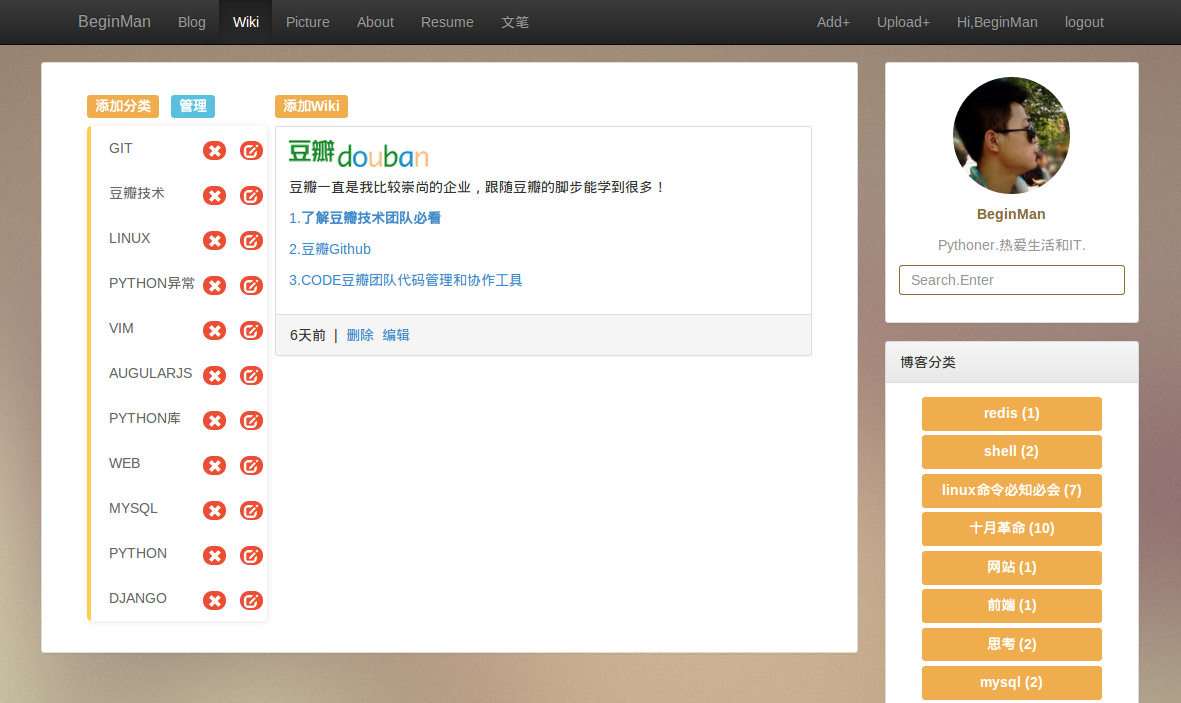Image resolution: width=1181 pixels, height=703 pixels.
Task: Edit the VIM category
Action: tap(251, 331)
